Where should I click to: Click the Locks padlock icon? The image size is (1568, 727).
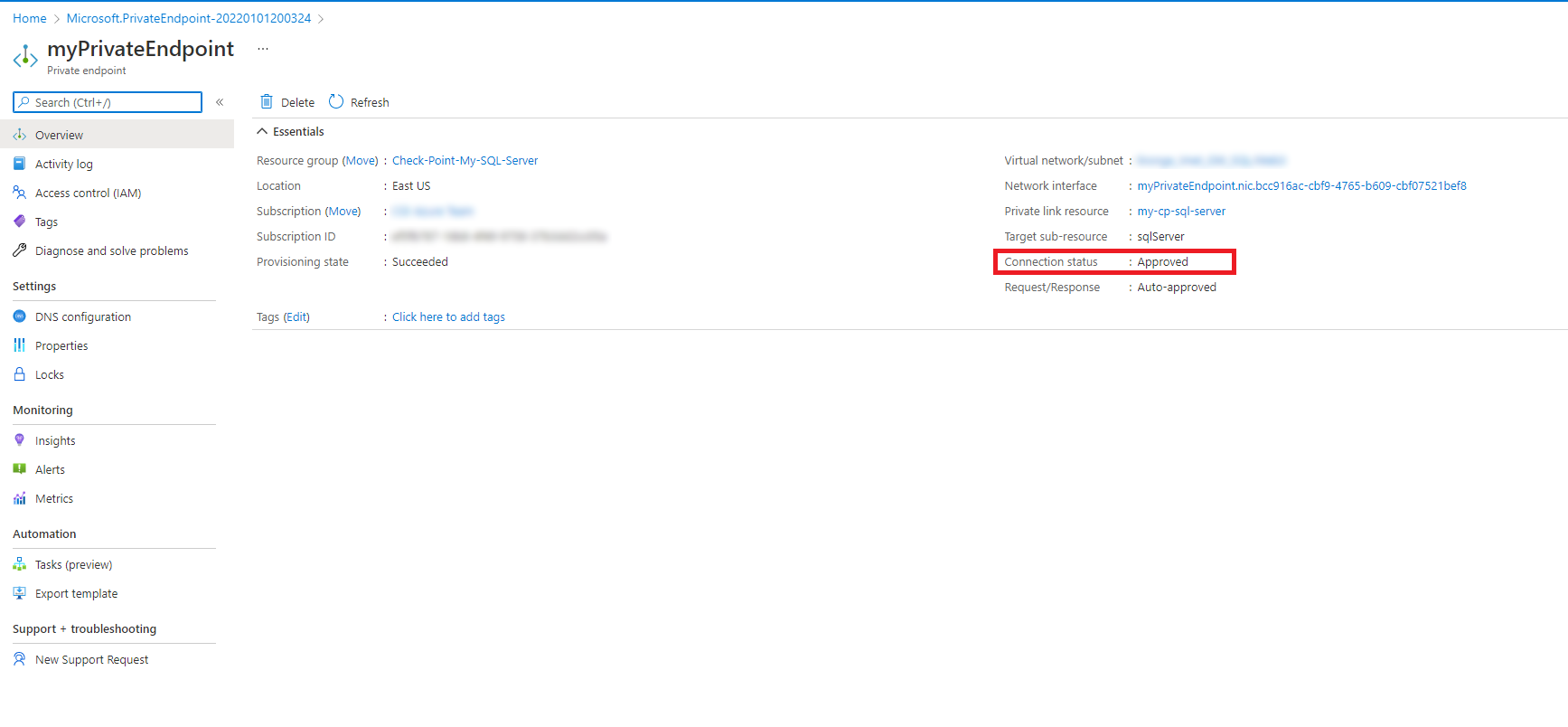pos(20,374)
